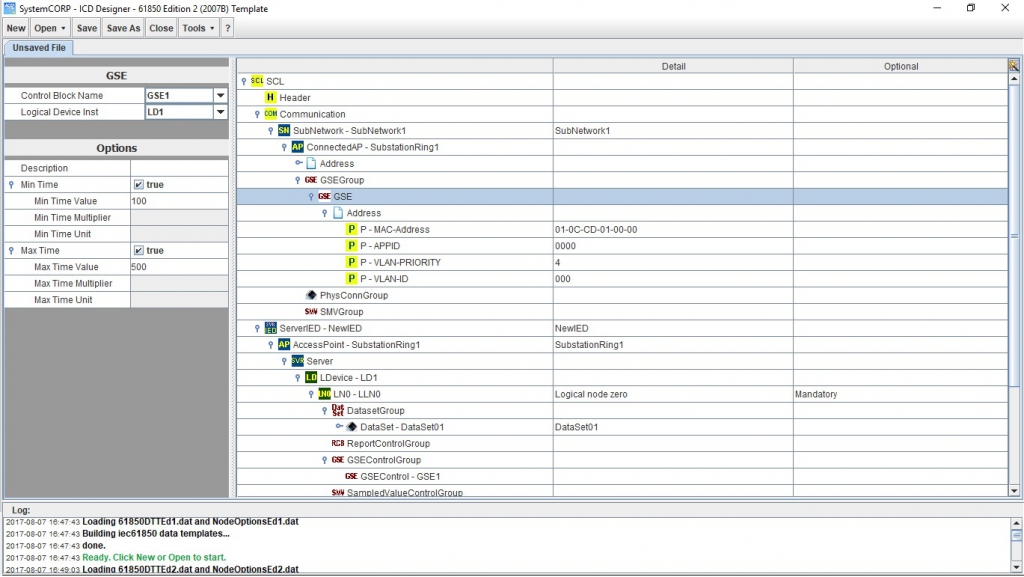Open help with the ? button
Viewport: 1024px width, 577px height.
(227, 28)
